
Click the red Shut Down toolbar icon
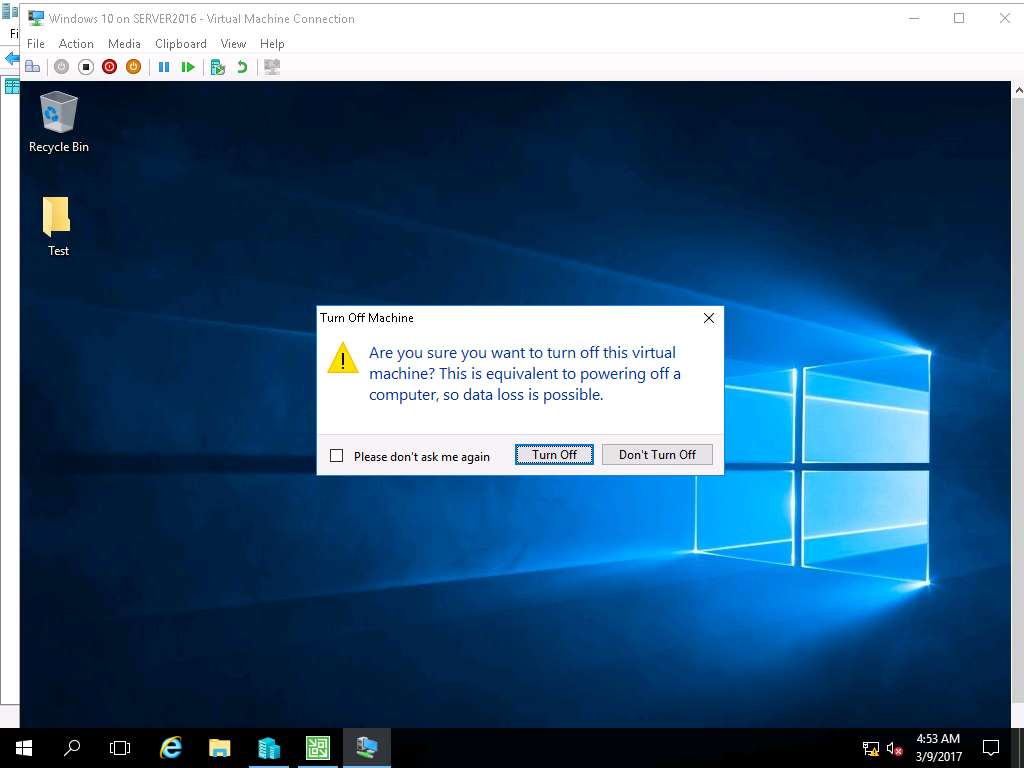(109, 67)
